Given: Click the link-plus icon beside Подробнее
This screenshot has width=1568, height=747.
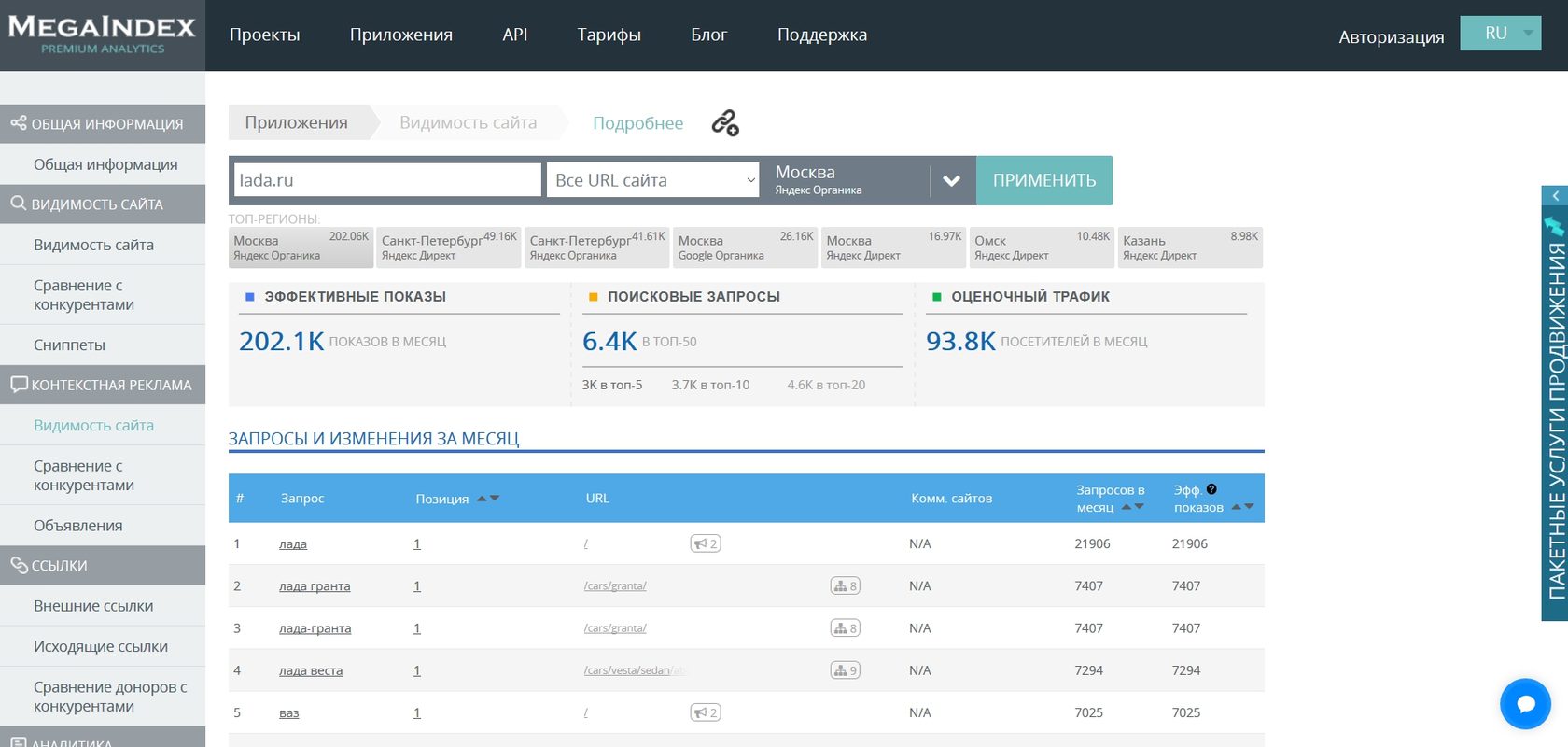Looking at the screenshot, I should (725, 123).
